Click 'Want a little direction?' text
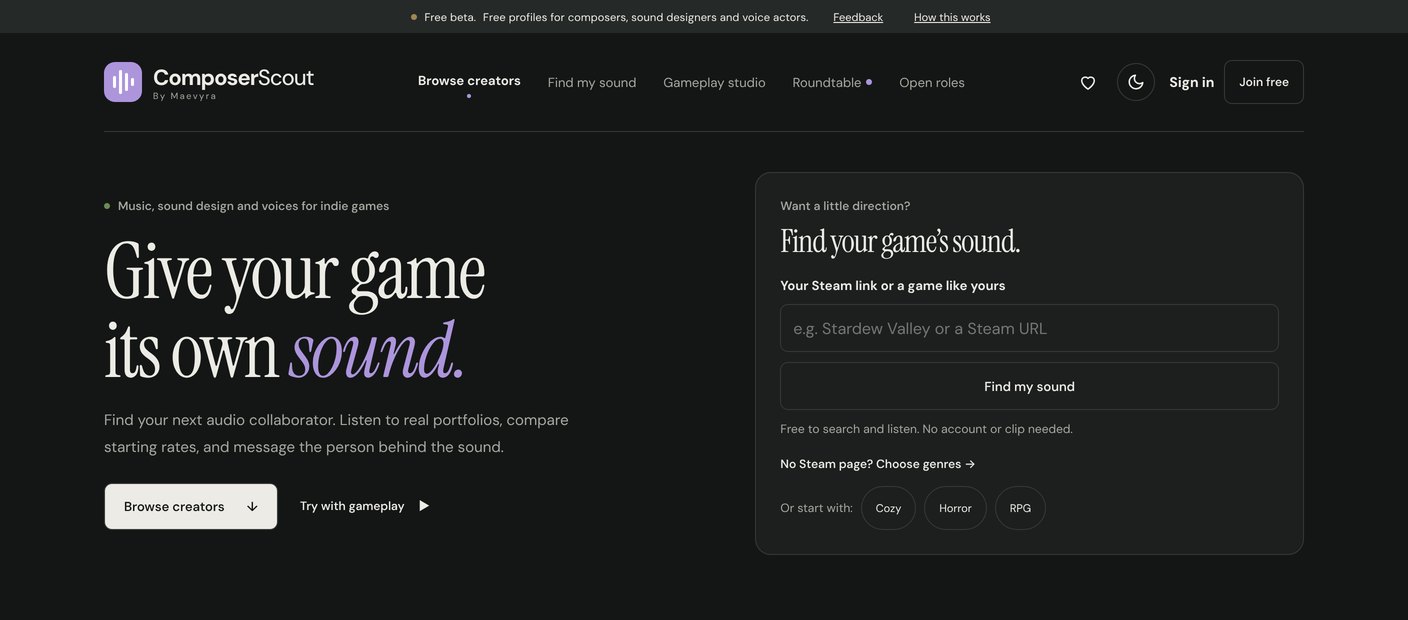Image resolution: width=1408 pixels, height=620 pixels. coord(845,206)
